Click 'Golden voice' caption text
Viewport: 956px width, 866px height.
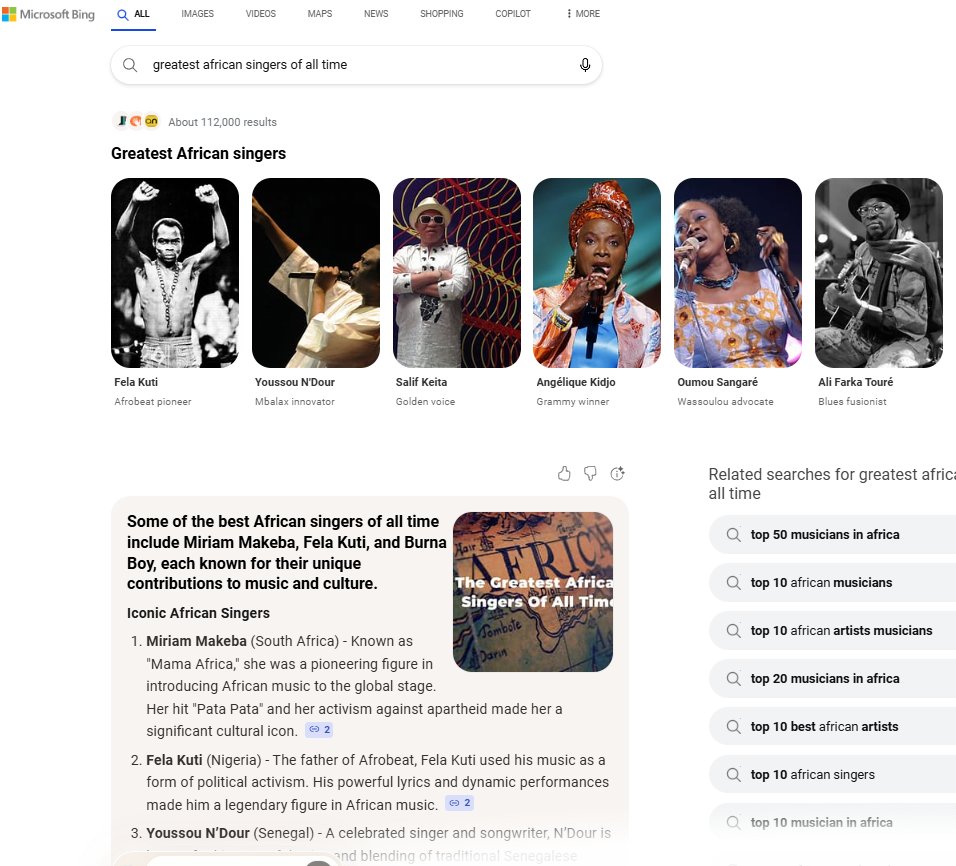click(x=425, y=401)
